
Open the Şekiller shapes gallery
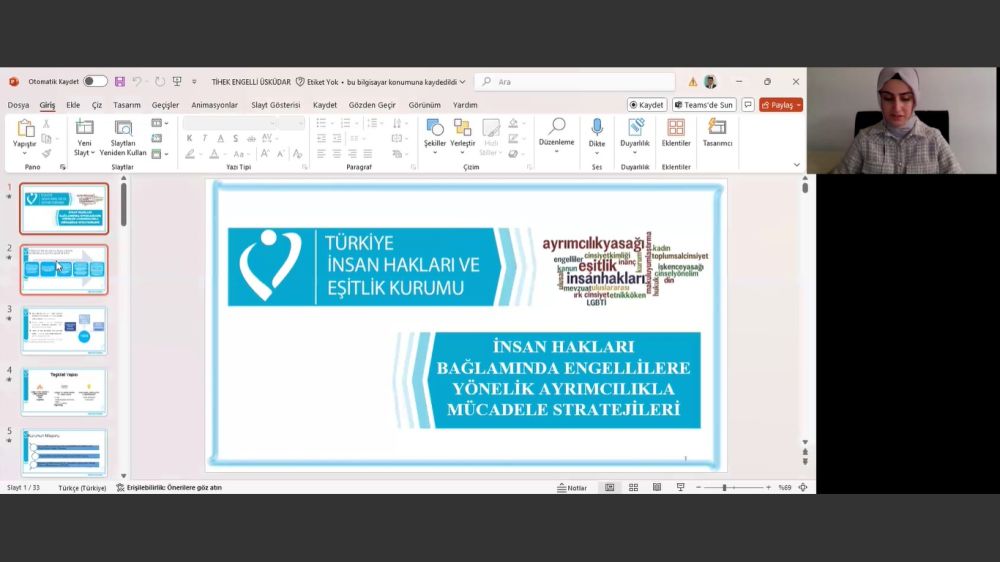click(x=435, y=136)
